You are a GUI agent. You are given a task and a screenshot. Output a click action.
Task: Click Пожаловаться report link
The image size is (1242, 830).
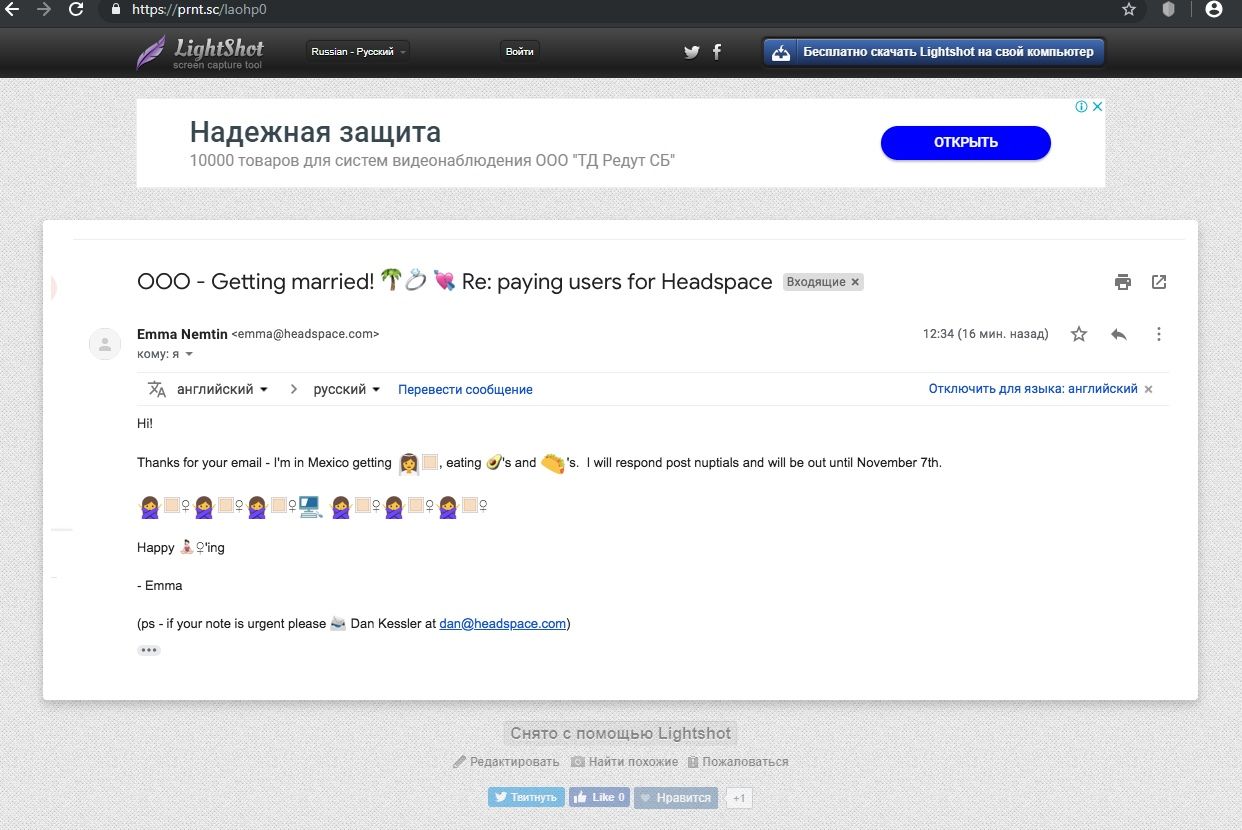(738, 762)
